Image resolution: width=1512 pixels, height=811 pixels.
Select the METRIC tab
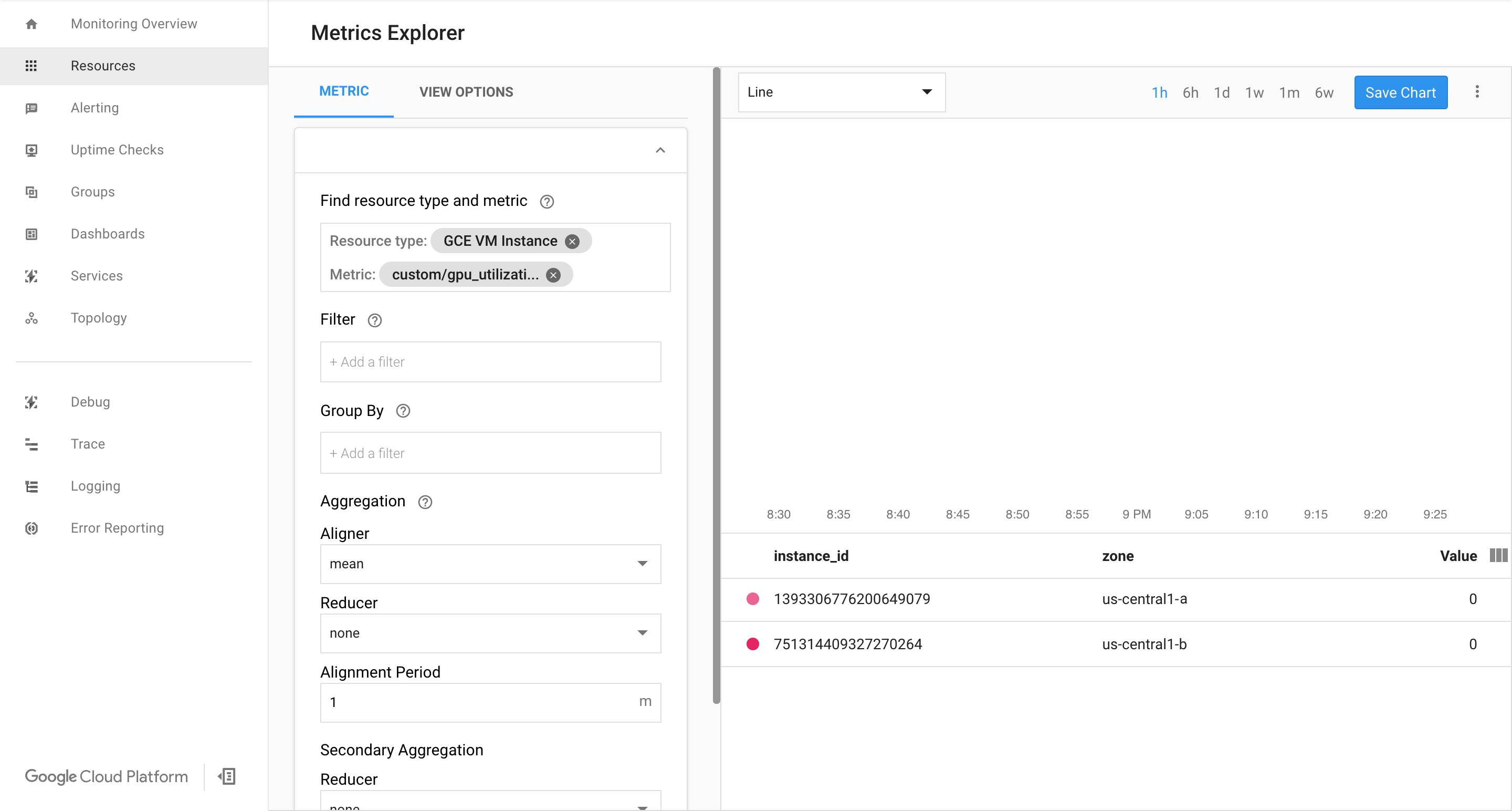[343, 91]
